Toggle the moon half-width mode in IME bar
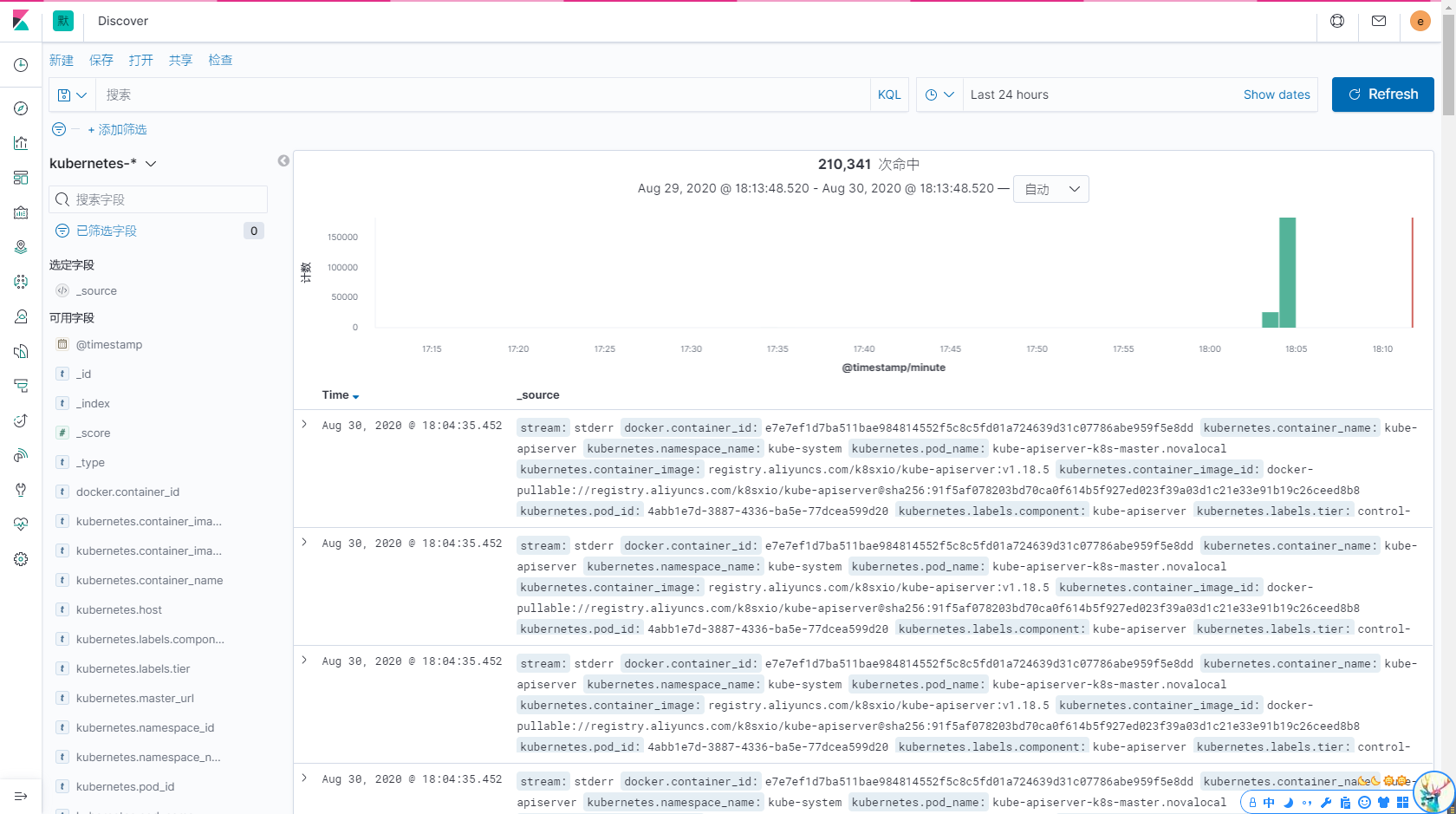Screen dimensions: 1456x814 1288,803
